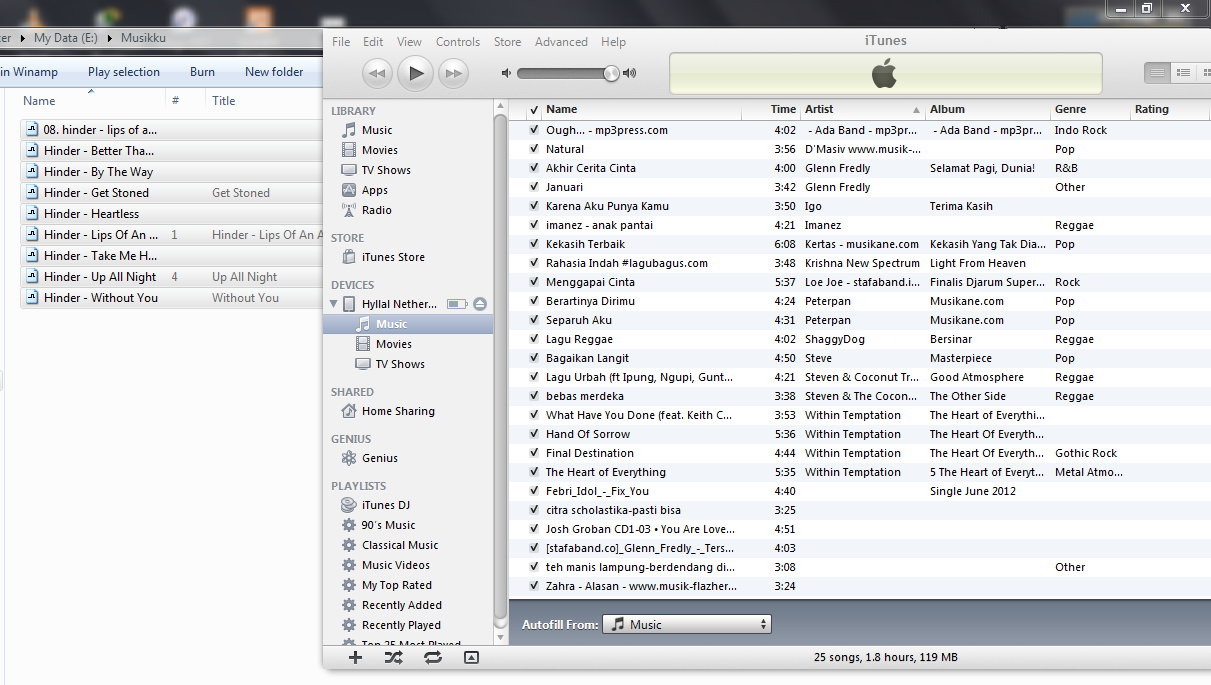Open iTunes Store in sidebar

pos(393,257)
